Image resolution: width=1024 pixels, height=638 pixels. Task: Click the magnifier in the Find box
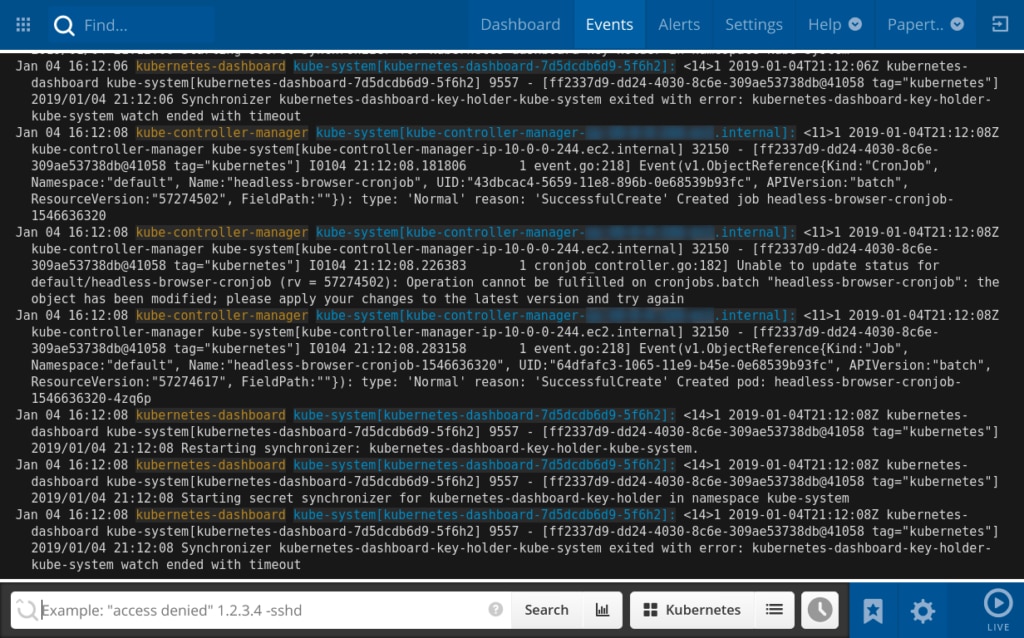coord(64,24)
